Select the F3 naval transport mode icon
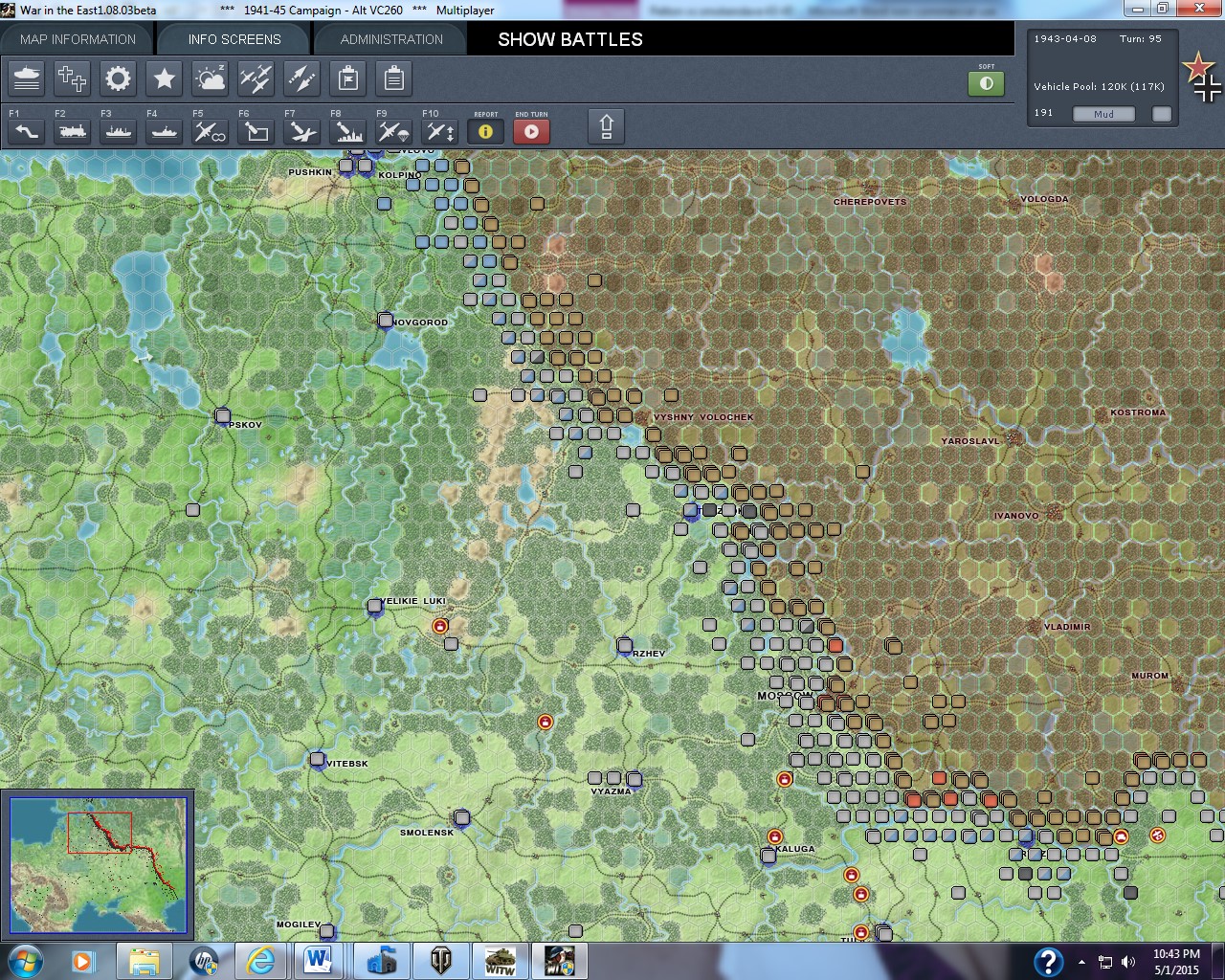The image size is (1225, 980). pos(118,132)
